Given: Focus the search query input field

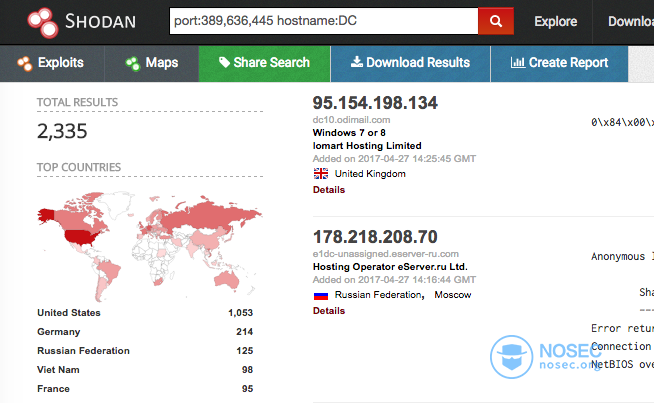Looking at the screenshot, I should coord(324,21).
